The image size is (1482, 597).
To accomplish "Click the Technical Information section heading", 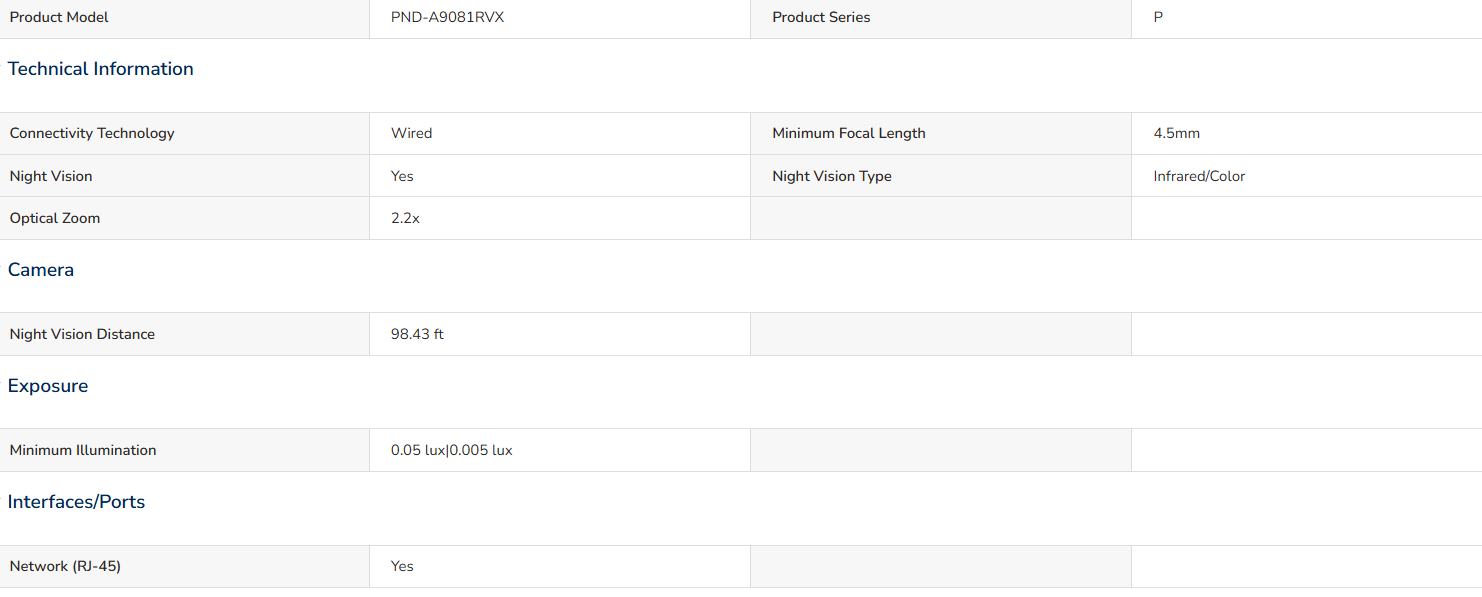I will pos(101,69).
